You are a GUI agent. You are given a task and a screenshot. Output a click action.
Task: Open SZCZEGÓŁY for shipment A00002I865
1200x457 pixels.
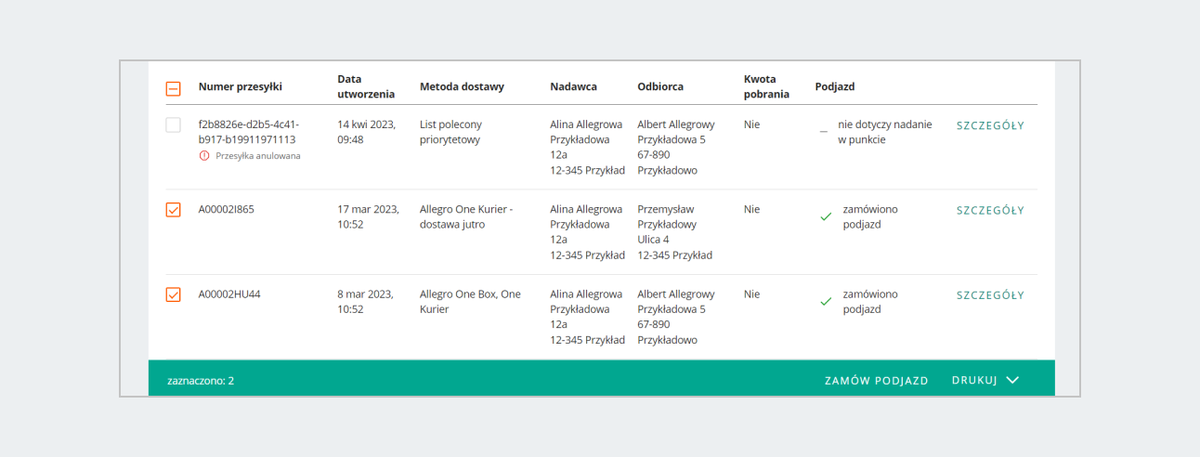pos(990,210)
